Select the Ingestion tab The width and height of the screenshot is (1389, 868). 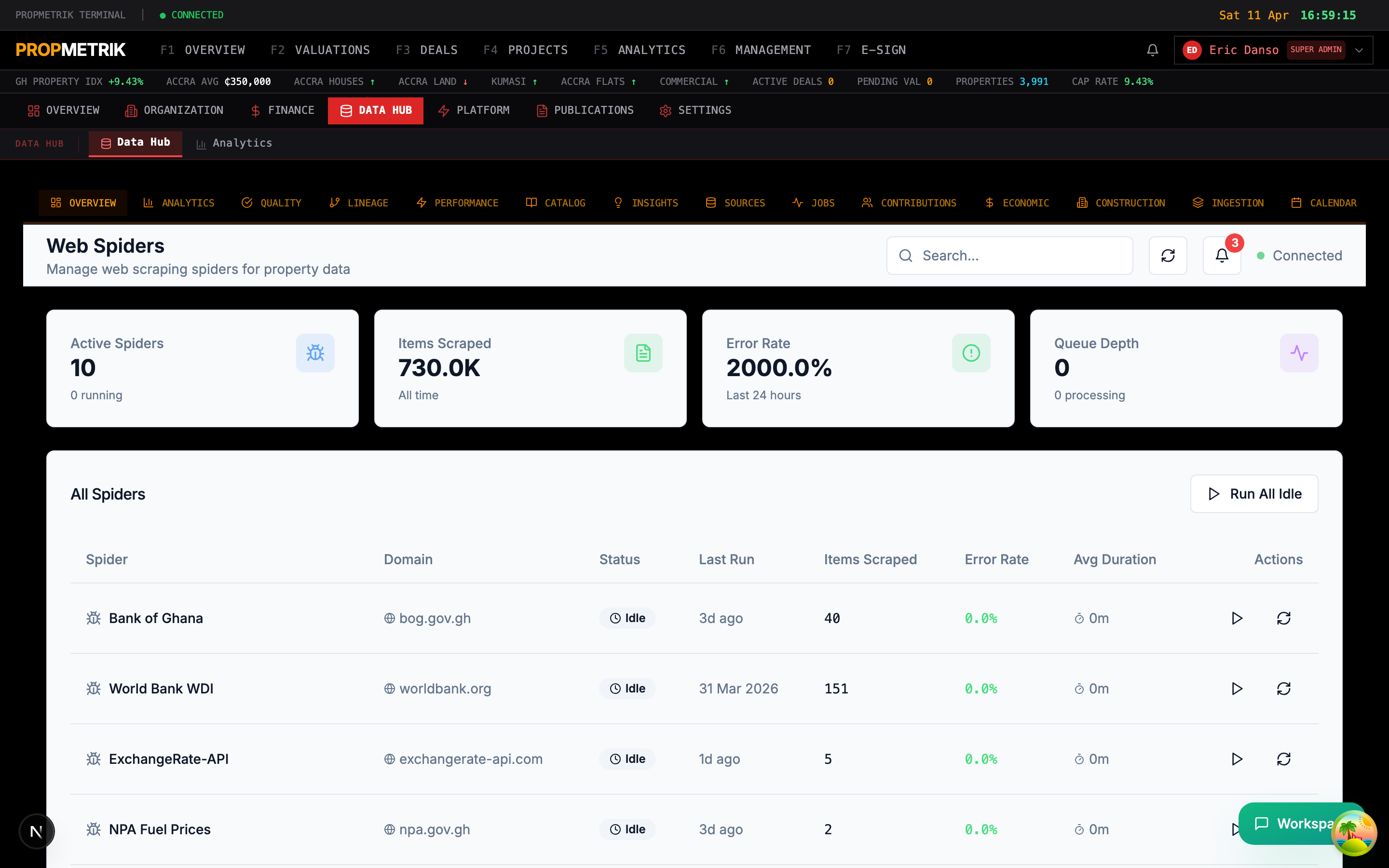(1228, 203)
